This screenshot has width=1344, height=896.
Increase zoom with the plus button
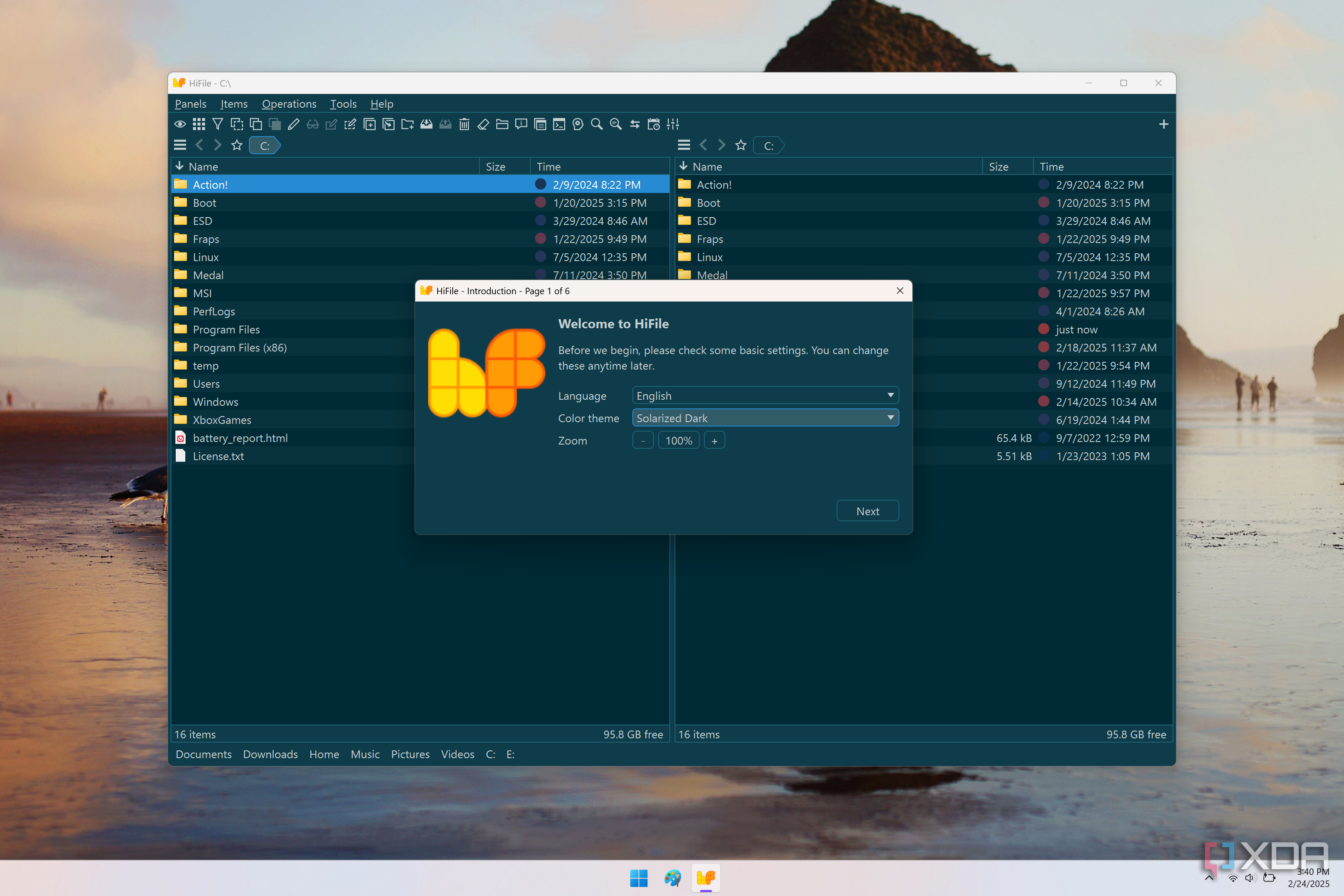pyautogui.click(x=714, y=441)
